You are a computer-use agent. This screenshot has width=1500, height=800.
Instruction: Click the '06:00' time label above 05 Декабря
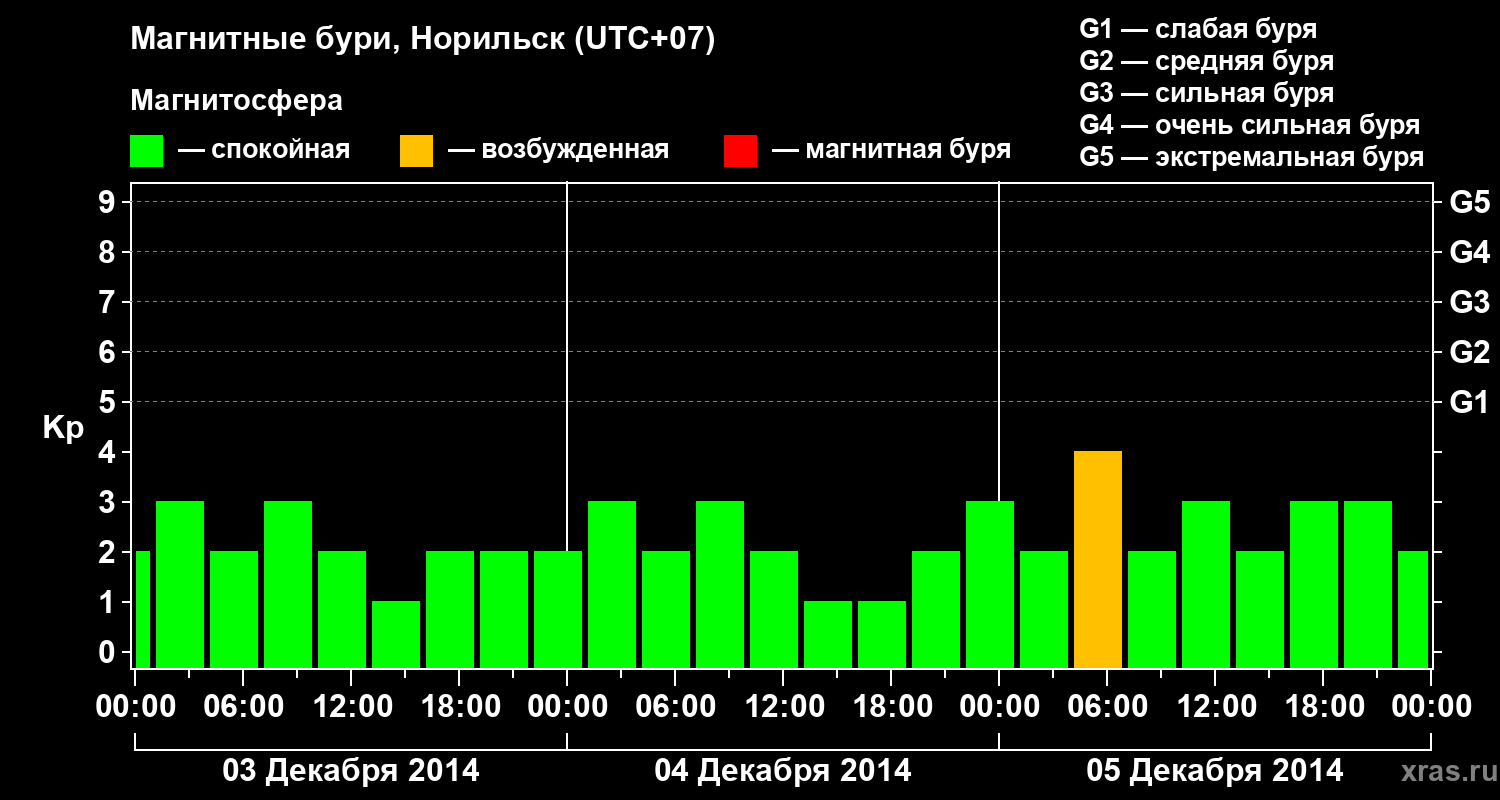(x=1106, y=707)
